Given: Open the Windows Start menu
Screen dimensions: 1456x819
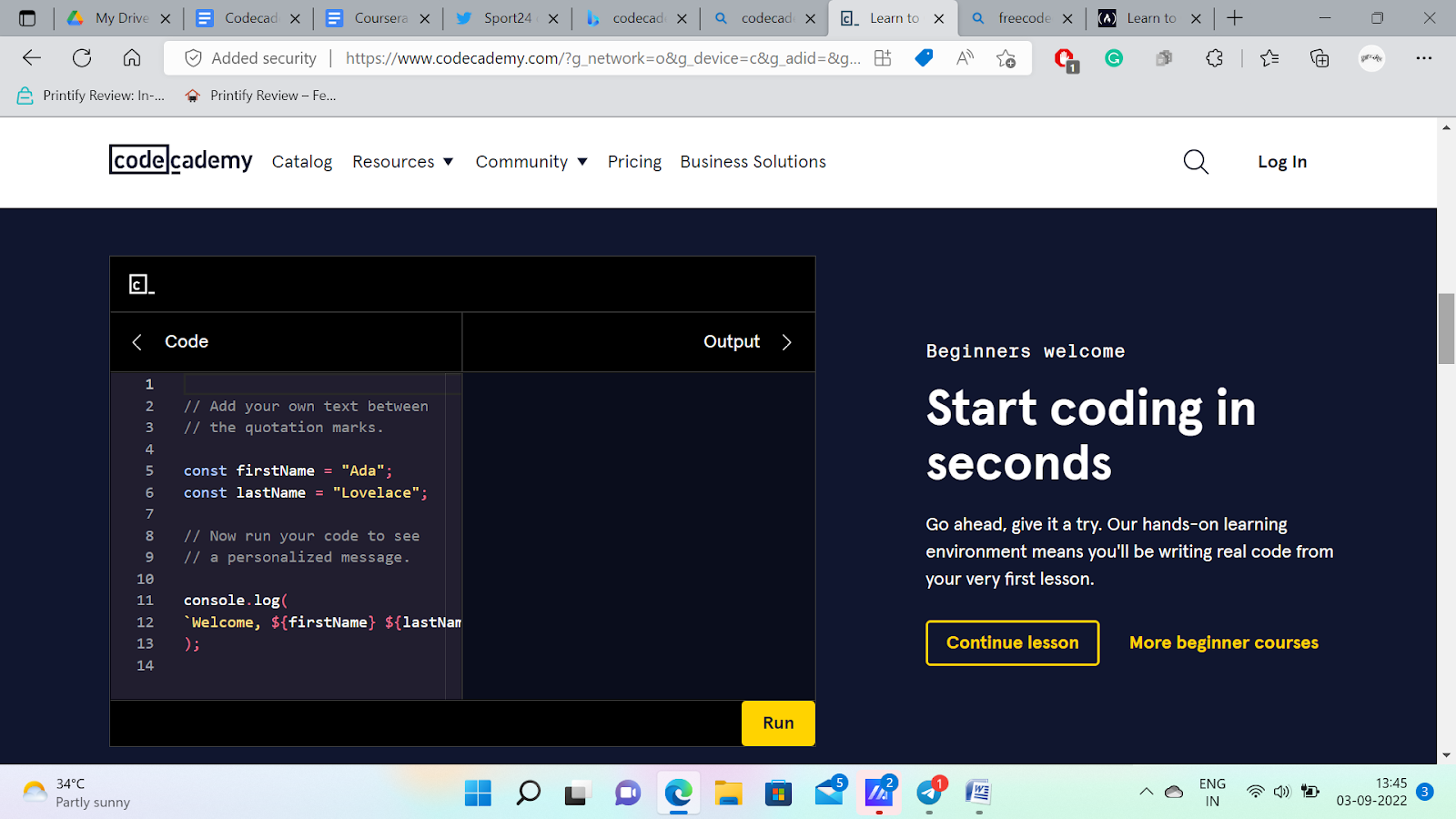Looking at the screenshot, I should pyautogui.click(x=478, y=793).
